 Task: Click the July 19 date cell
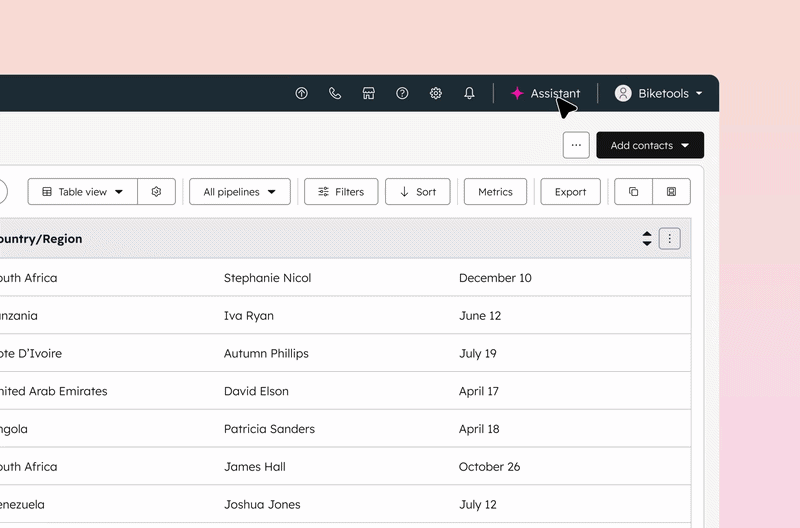(x=478, y=354)
